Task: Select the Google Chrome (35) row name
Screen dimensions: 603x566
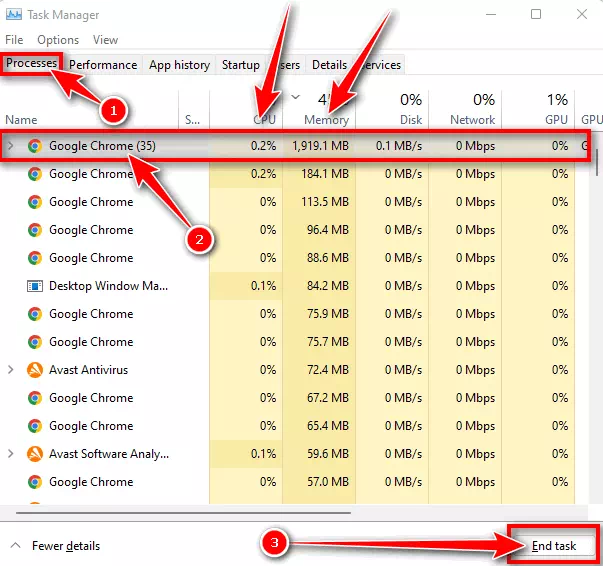Action: tap(102, 146)
